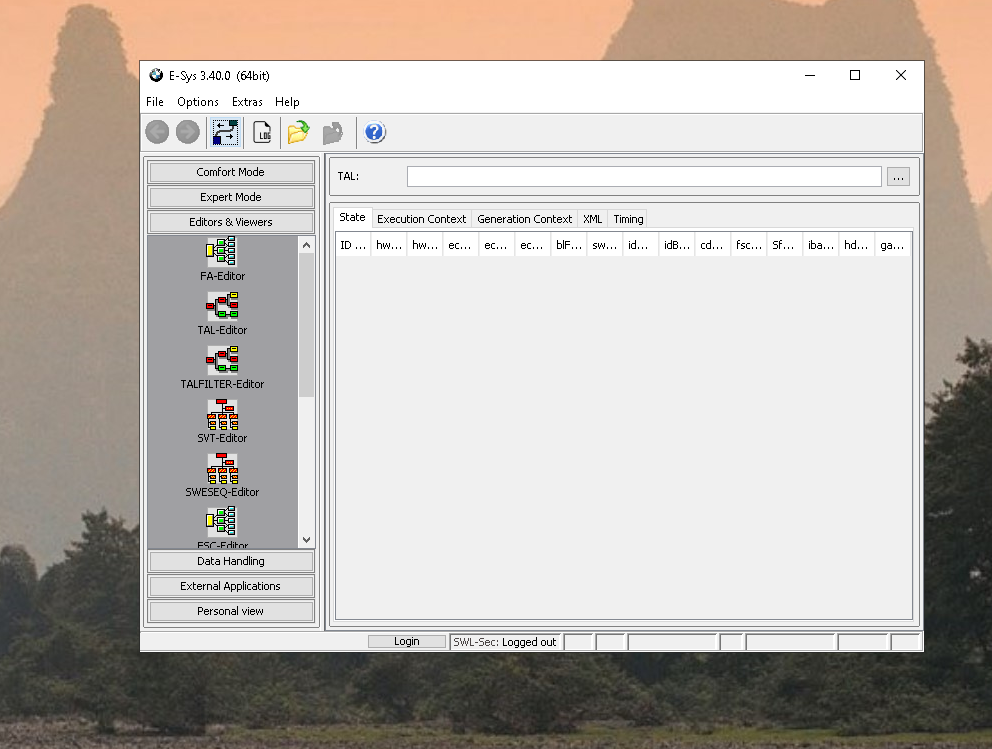Click the Forward navigation arrow in toolbar
The height and width of the screenshot is (749, 992).
pos(187,132)
